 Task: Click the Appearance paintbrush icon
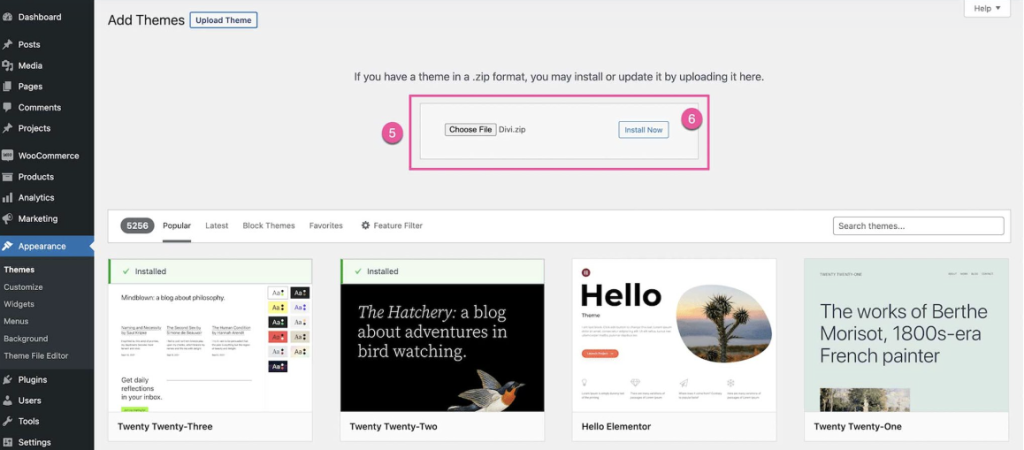[8, 246]
